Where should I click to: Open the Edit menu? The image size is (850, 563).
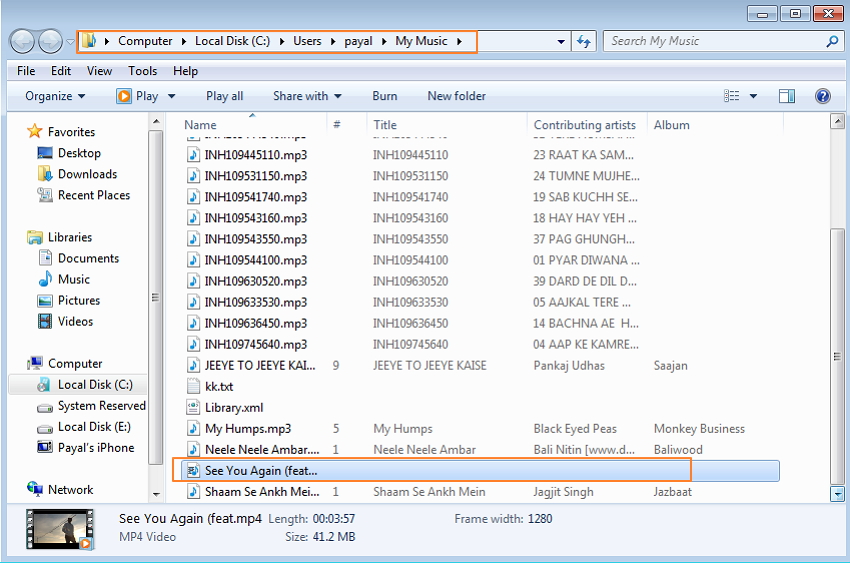click(61, 71)
